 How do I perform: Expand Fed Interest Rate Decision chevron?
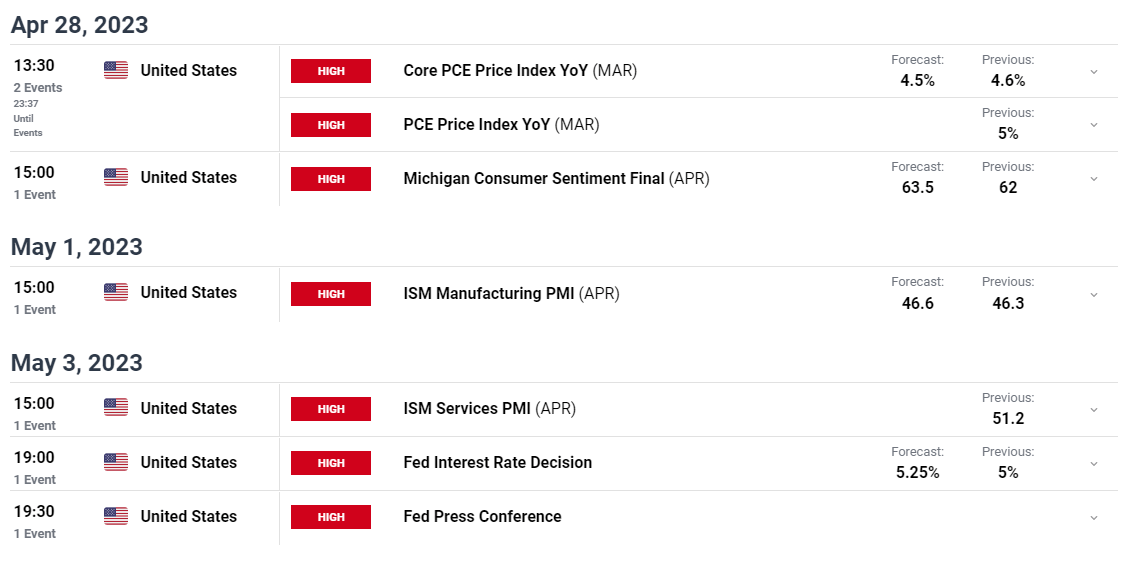[x=1094, y=463]
